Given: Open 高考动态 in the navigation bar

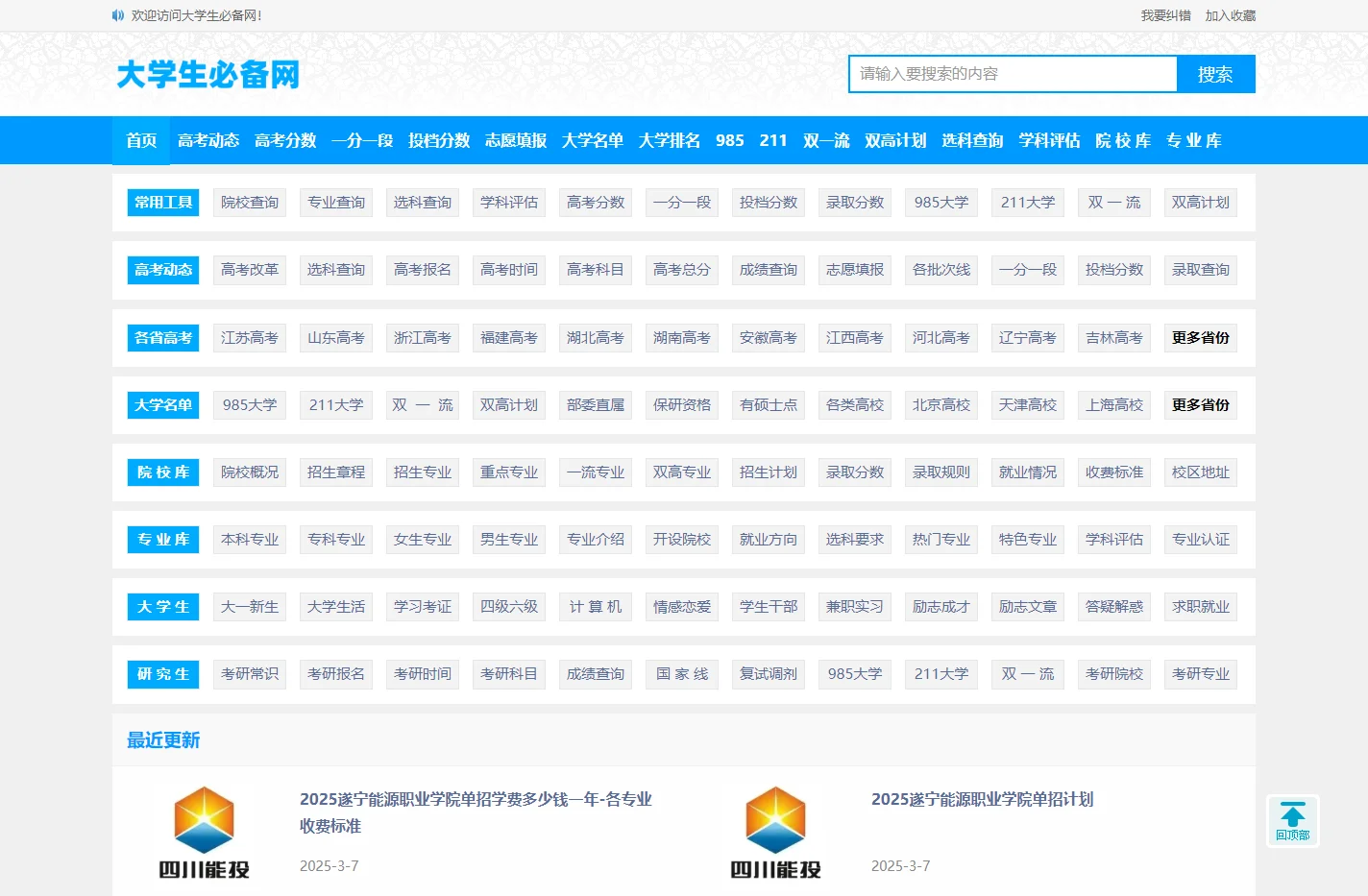Looking at the screenshot, I should pos(208,140).
